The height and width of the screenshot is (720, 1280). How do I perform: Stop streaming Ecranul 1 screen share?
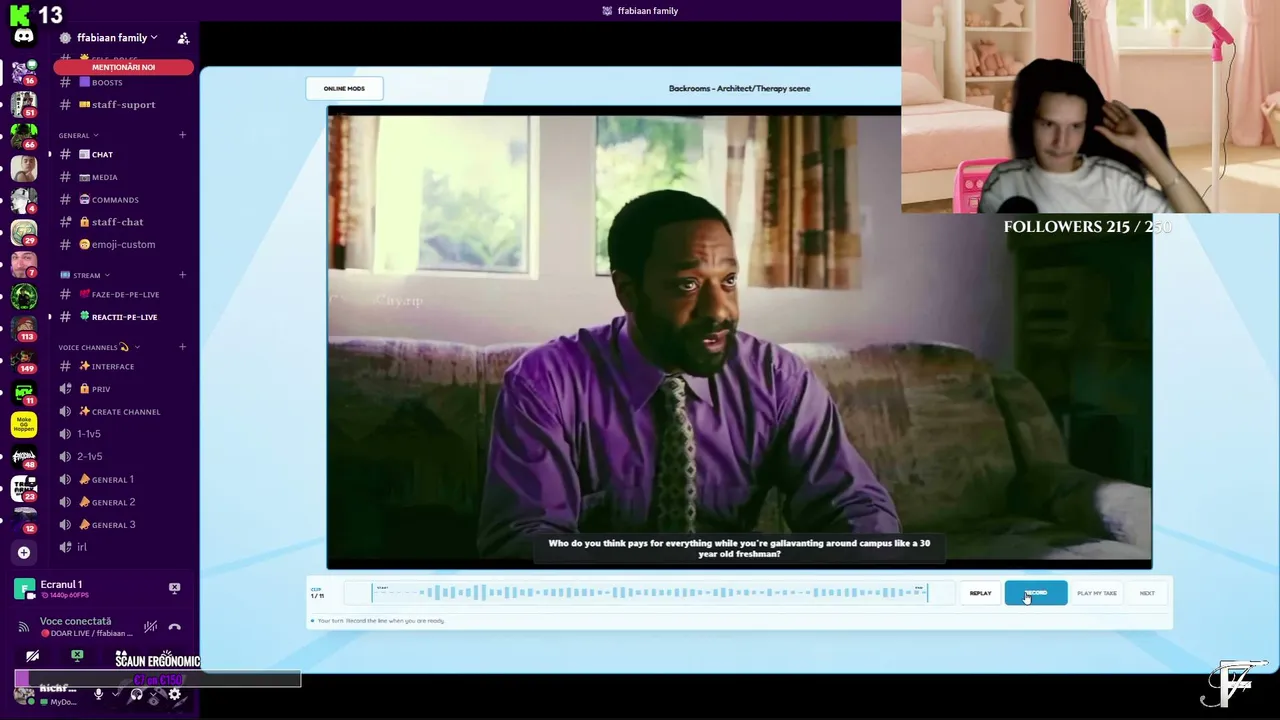(174, 588)
